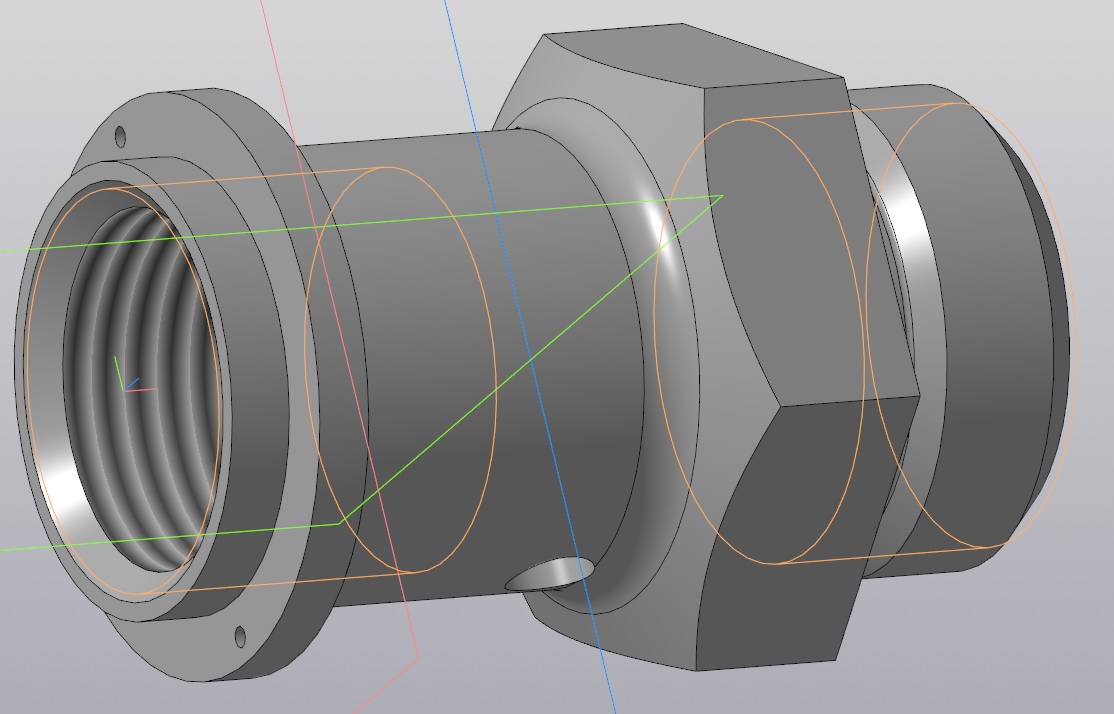Select the oval drilled hole under the cylinder
This screenshot has width=1114, height=714.
tap(551, 574)
